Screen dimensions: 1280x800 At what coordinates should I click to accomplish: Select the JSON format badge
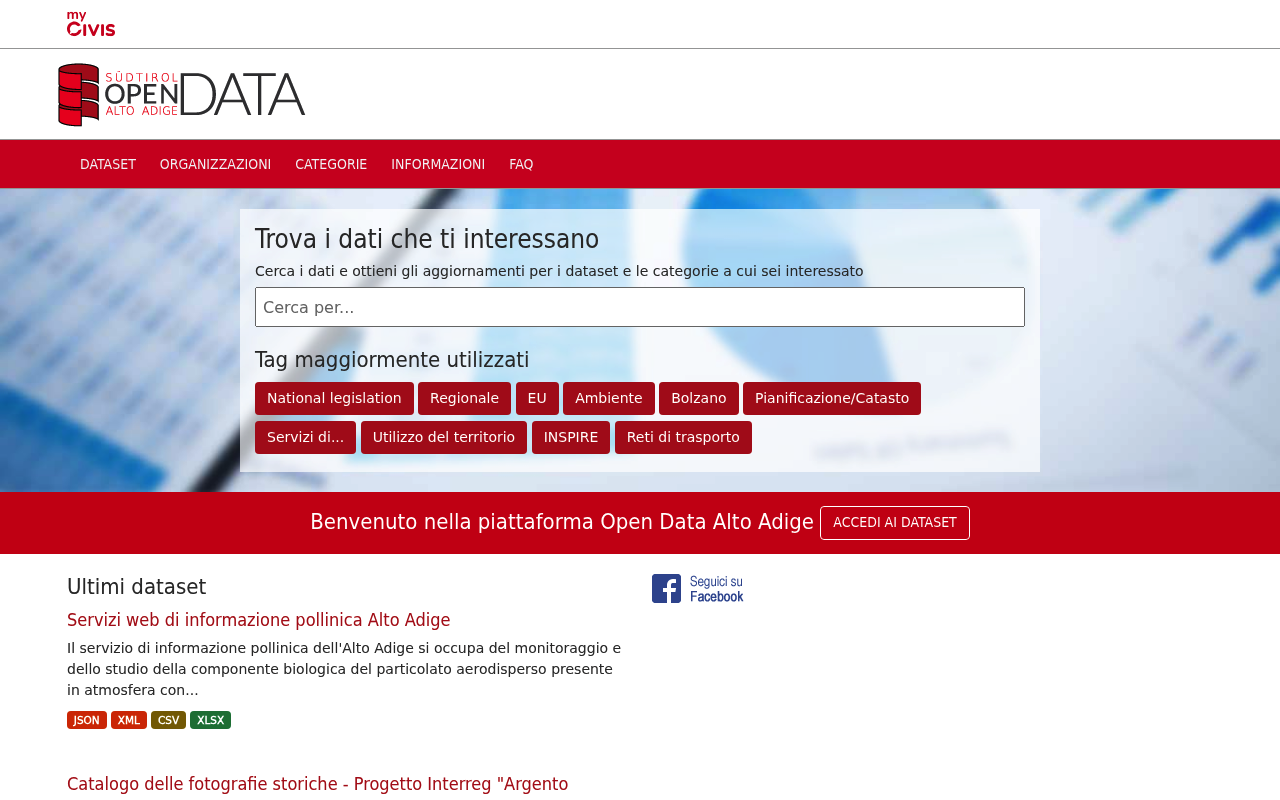point(86,720)
